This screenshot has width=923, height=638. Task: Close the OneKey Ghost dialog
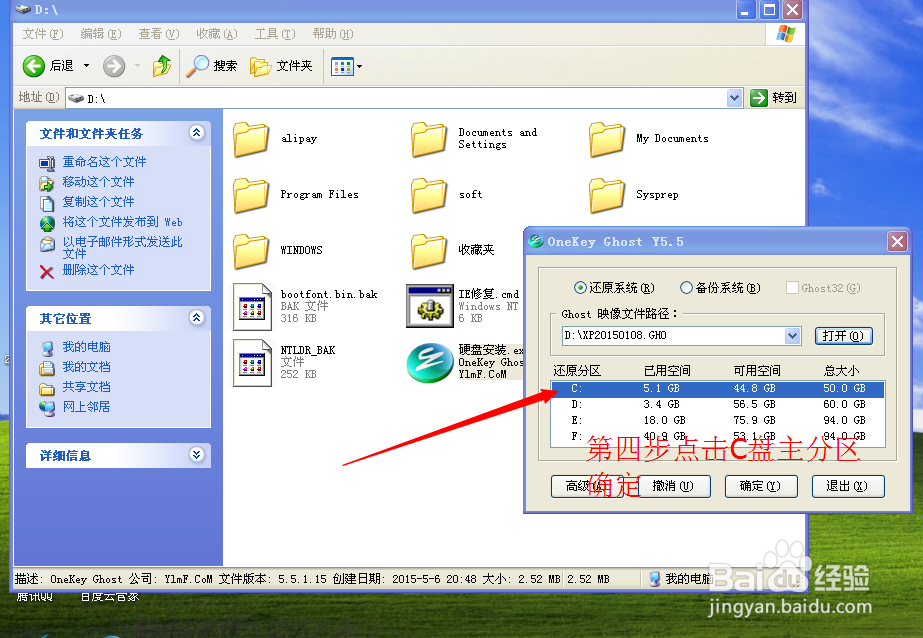pos(897,241)
